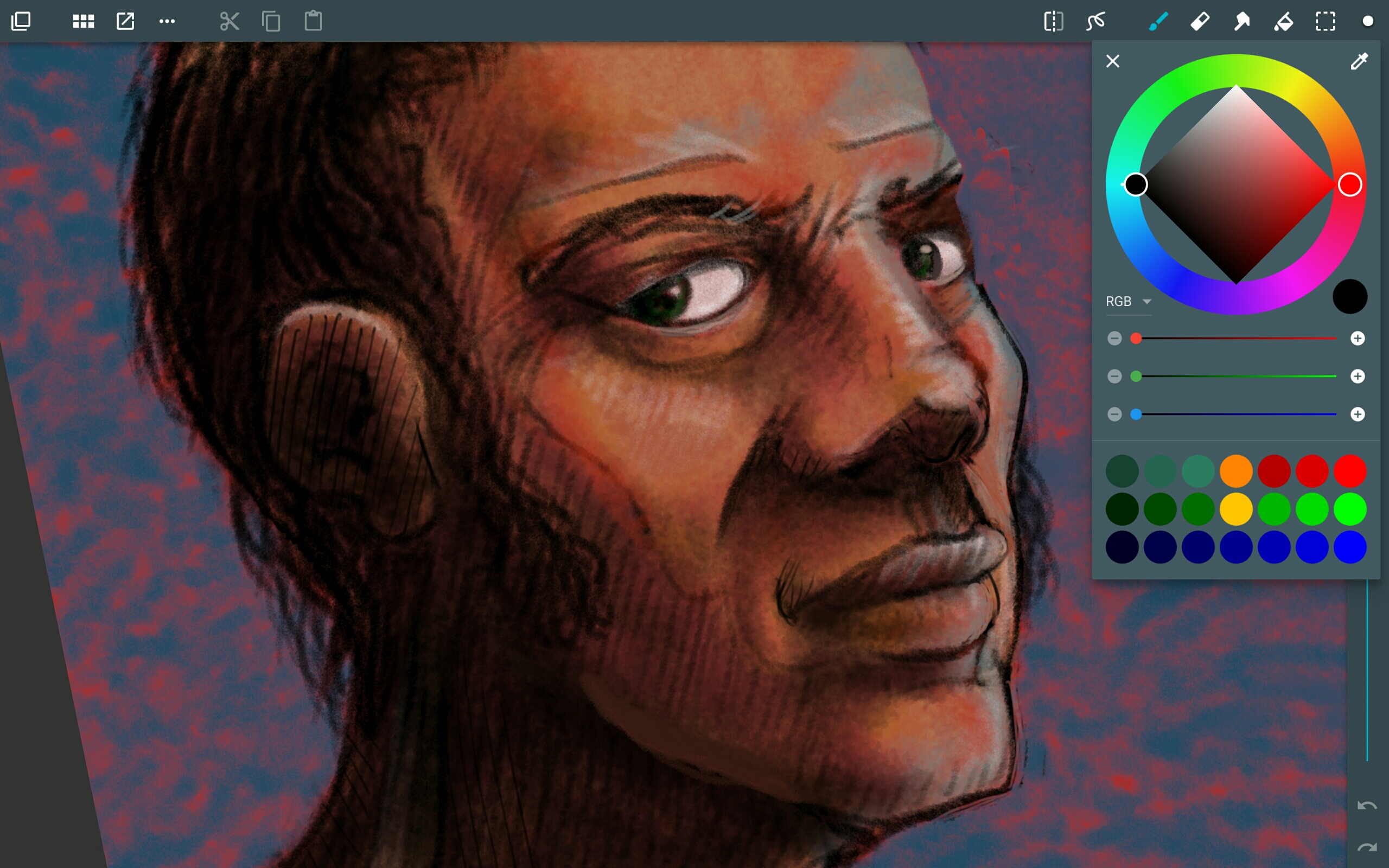The height and width of the screenshot is (868, 1389).
Task: Open the Layers panel
Action: click(x=21, y=21)
